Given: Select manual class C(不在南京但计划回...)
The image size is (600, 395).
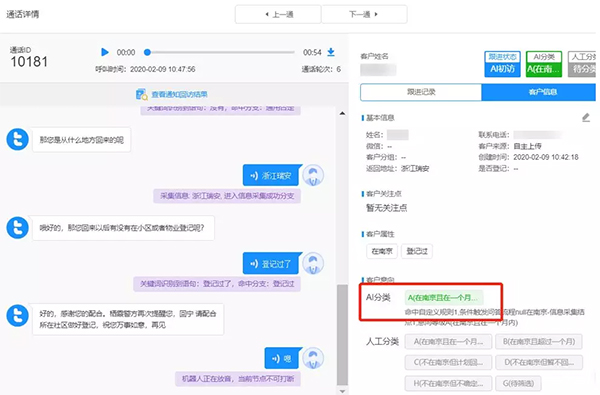Looking at the screenshot, I should (x=448, y=362).
